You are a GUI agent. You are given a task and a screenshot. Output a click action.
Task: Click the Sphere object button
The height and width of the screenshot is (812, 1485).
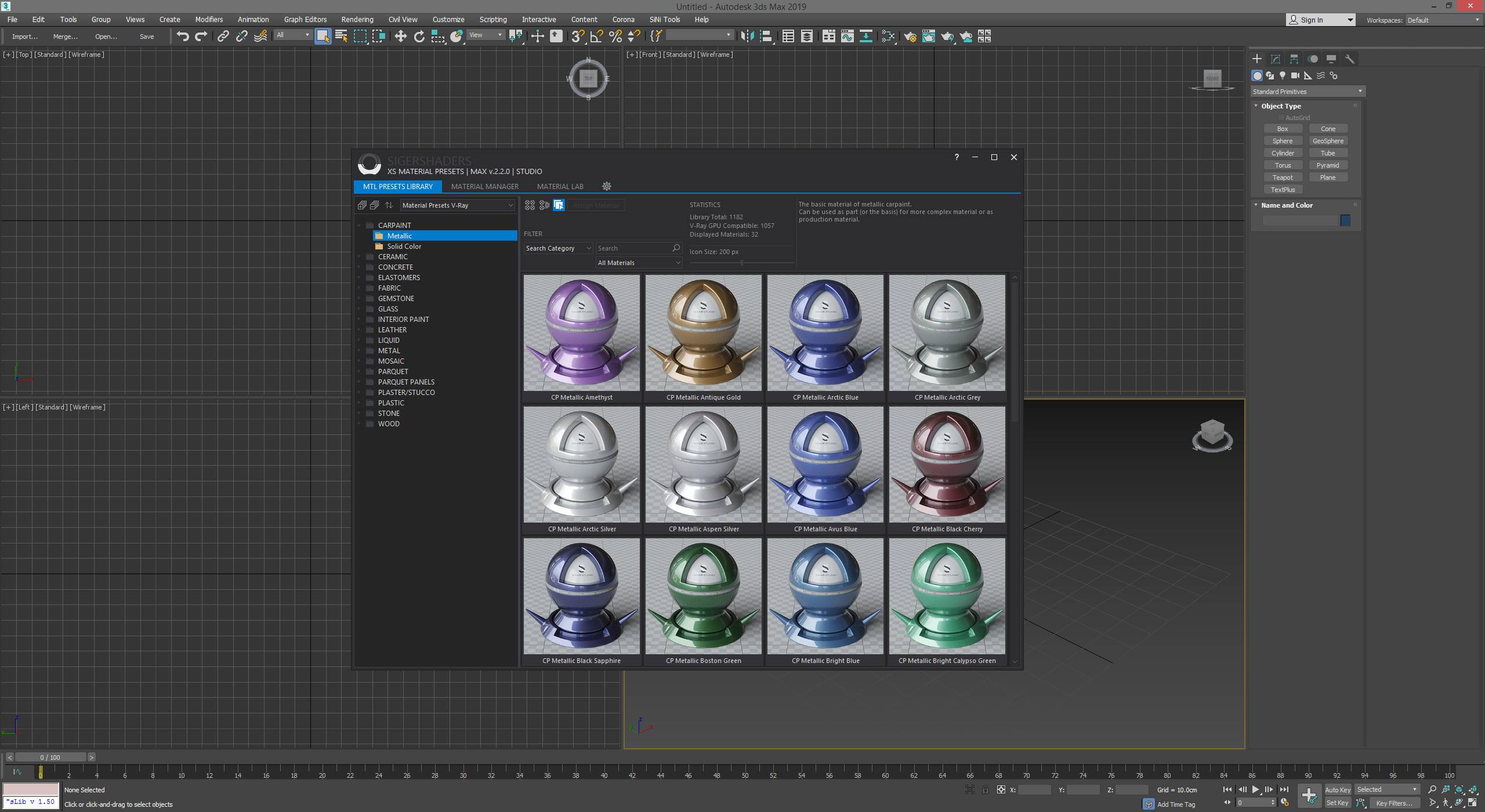1283,141
